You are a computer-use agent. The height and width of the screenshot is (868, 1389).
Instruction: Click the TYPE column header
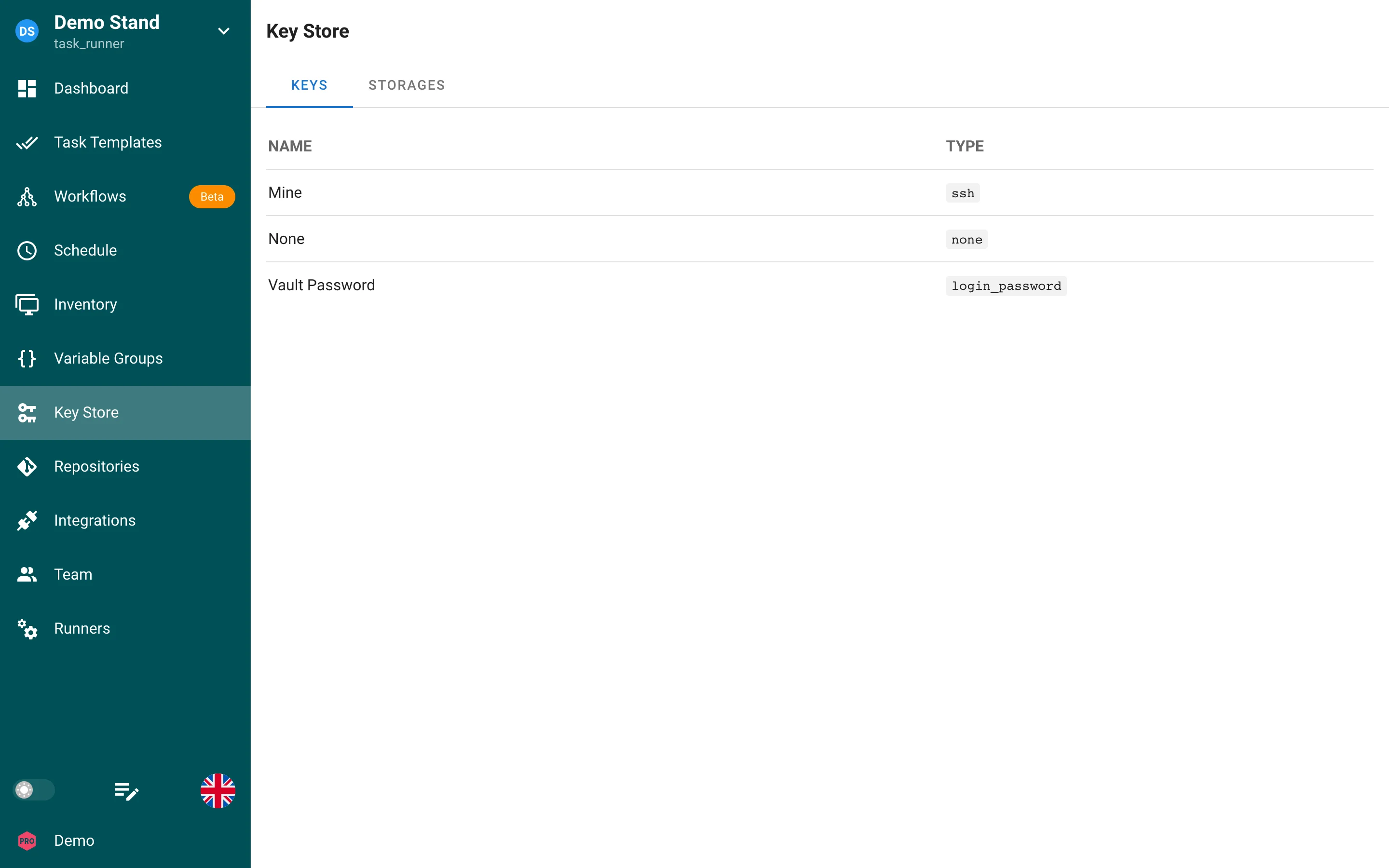[x=965, y=147]
